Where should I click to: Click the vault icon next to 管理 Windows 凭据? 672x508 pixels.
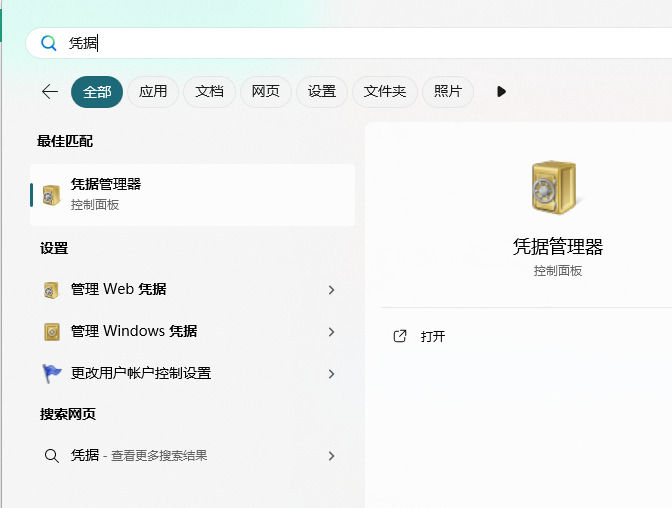(x=52, y=332)
